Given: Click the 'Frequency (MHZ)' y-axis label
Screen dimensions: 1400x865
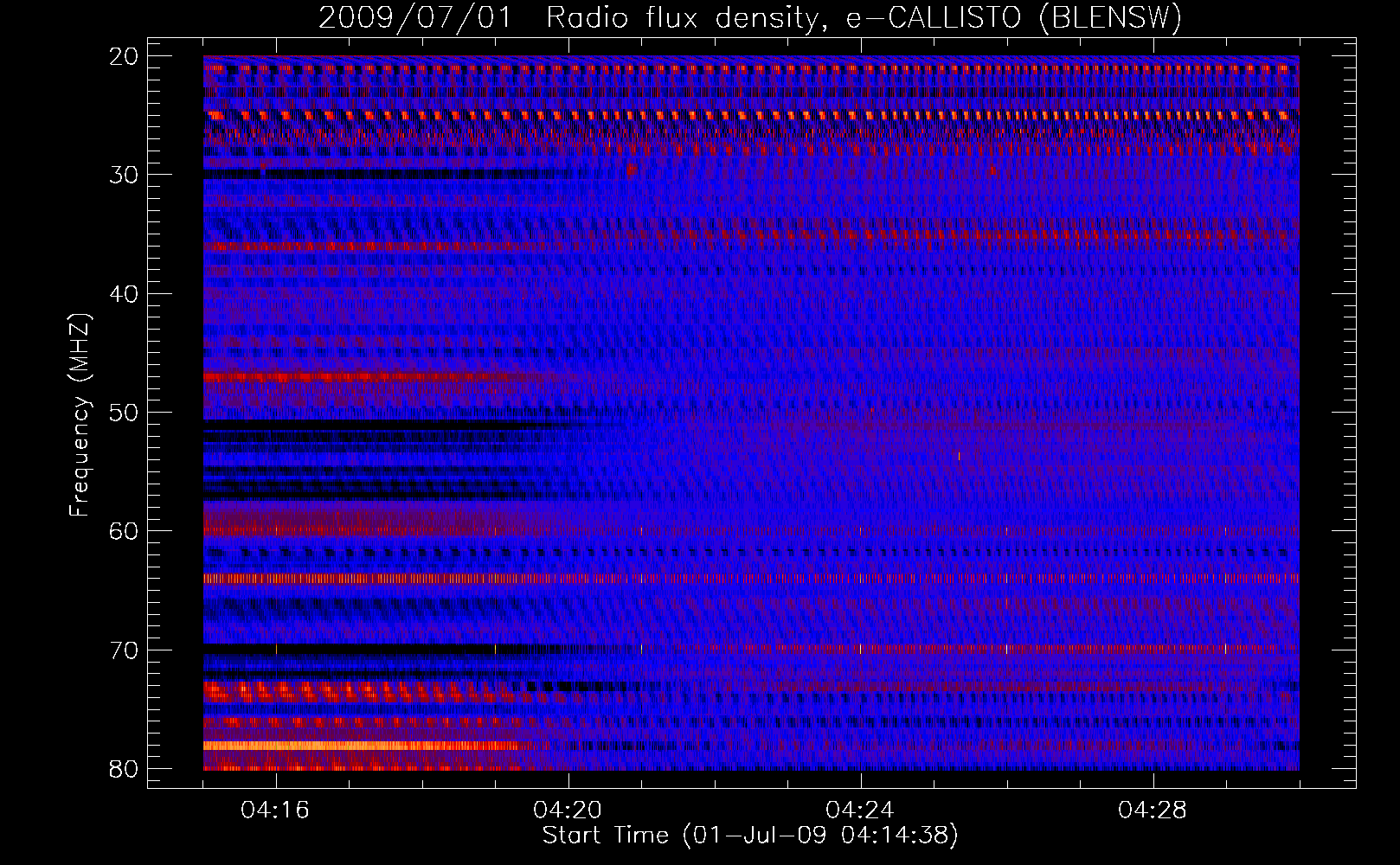Looking at the screenshot, I should pos(80,415).
